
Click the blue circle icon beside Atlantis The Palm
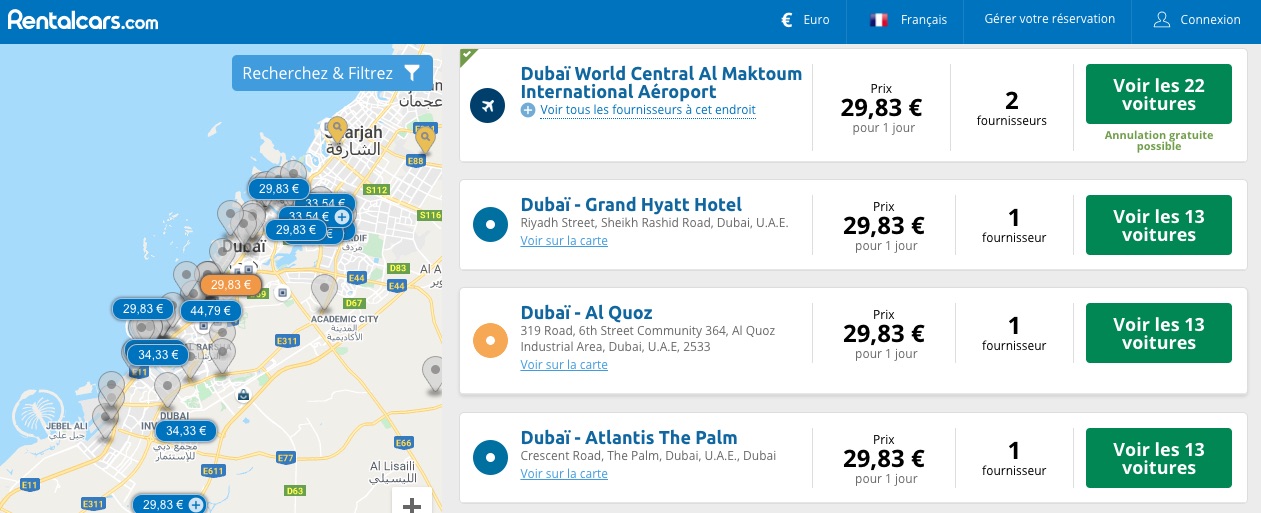point(490,458)
